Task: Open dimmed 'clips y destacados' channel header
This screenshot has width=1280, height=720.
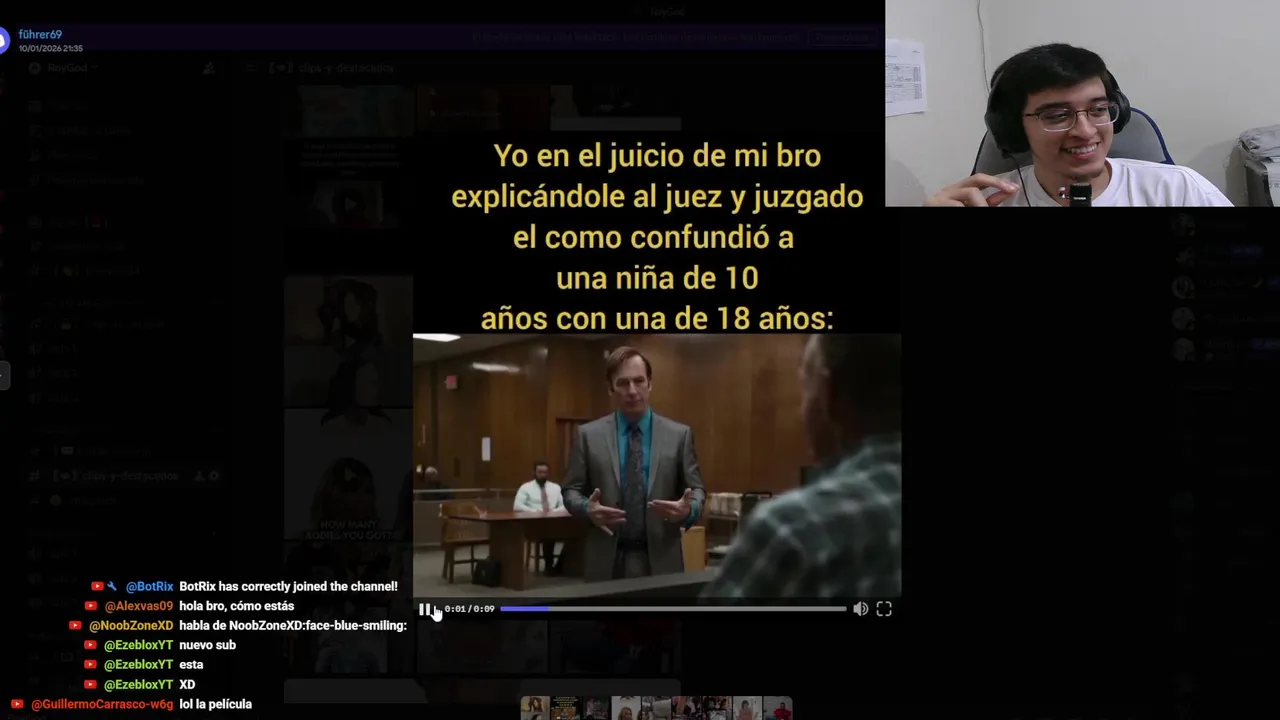Action: tap(332, 68)
